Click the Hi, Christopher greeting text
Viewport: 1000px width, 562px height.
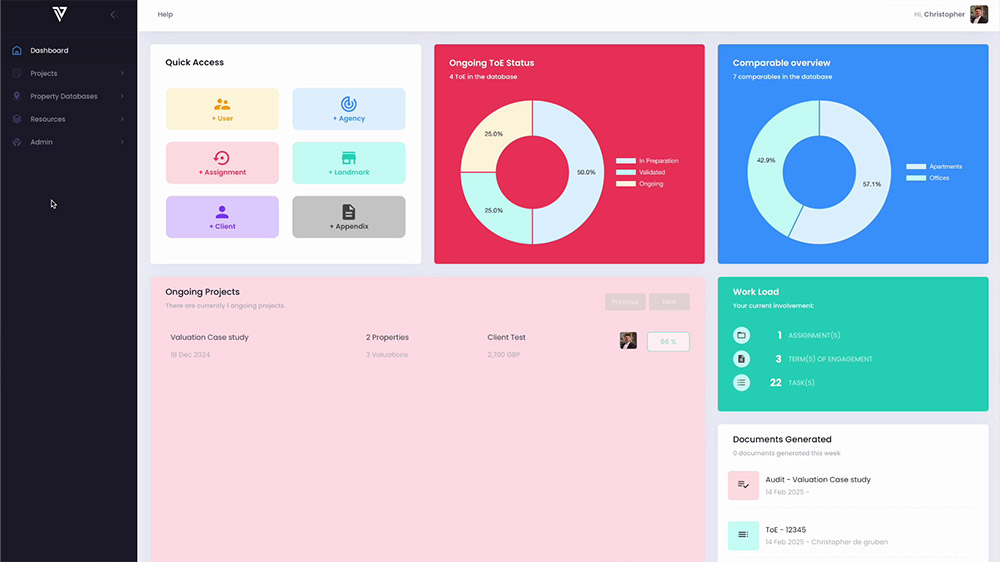939,14
